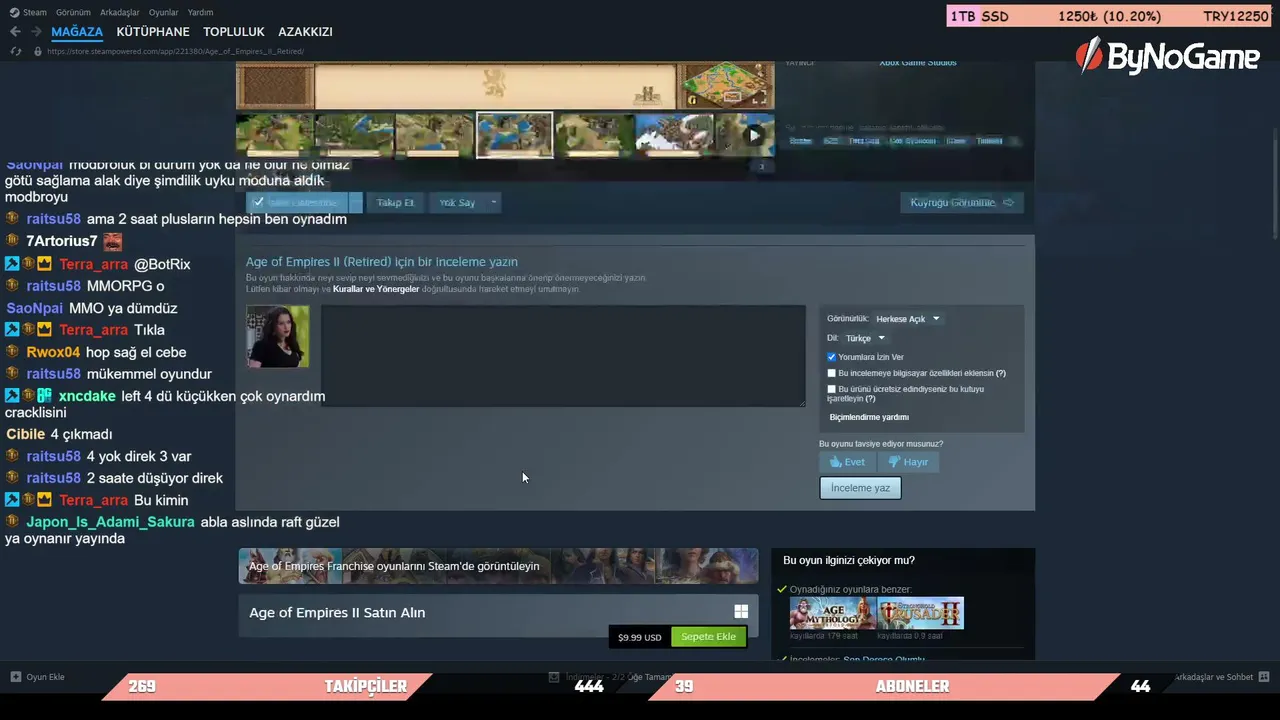1280x720 pixels.
Task: Click the plus icon next to Oyun Ekle
Action: click(15, 677)
